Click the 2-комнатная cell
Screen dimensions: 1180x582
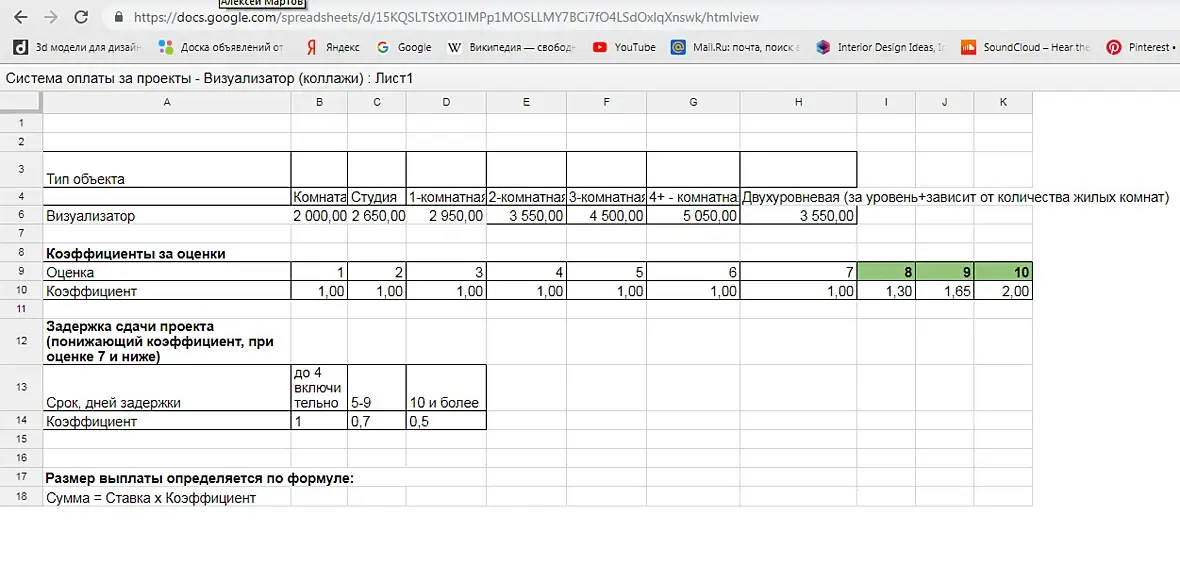click(x=526, y=197)
